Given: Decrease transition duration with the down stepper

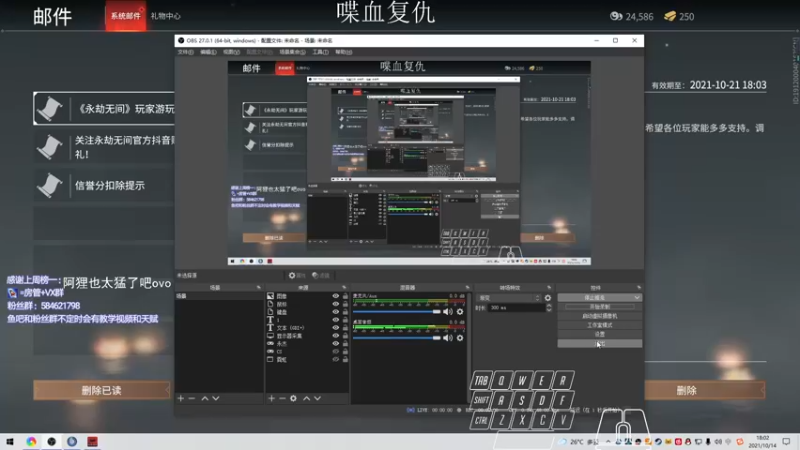Looking at the screenshot, I should 549,310.
